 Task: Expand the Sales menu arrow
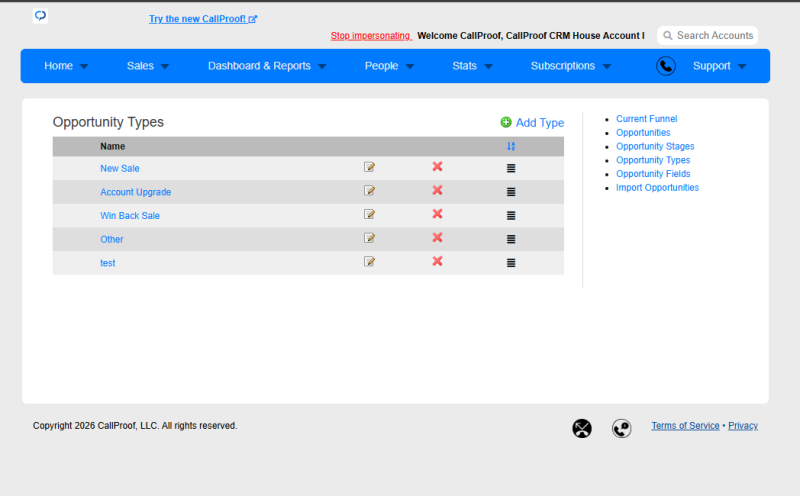[165, 66]
